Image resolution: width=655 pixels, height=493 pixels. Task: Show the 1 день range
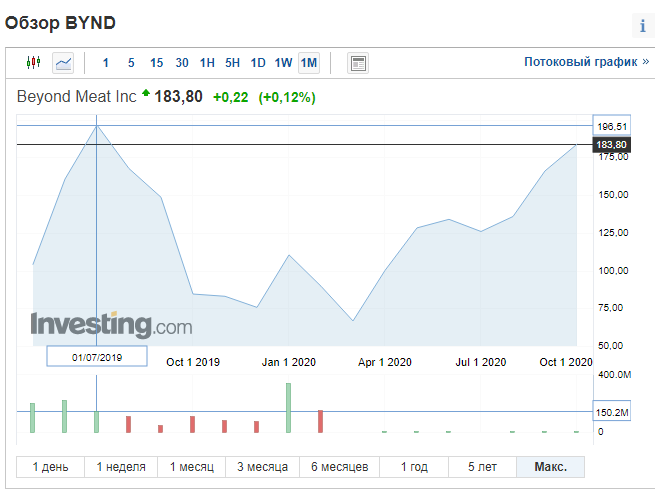(51, 467)
